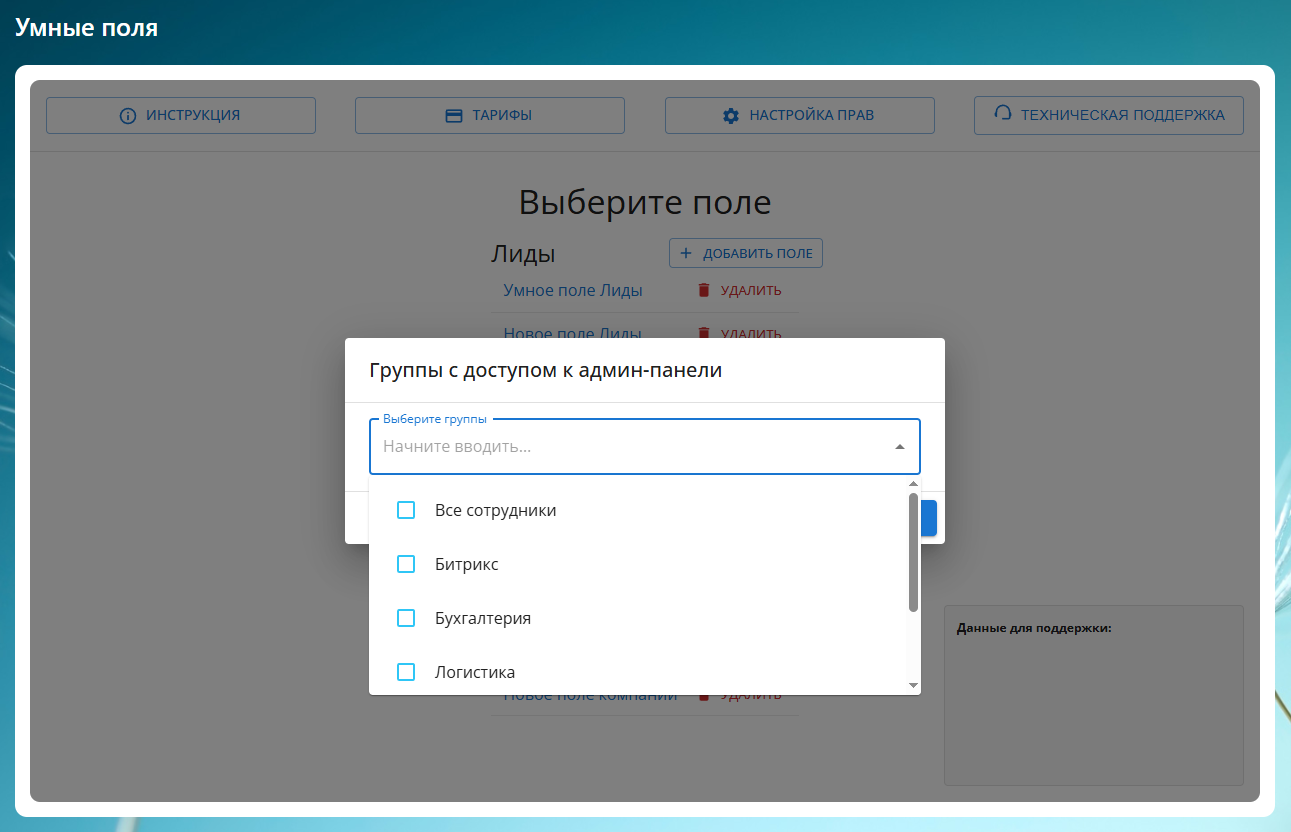Open the Умное поле Лиды link
The image size is (1291, 832).
[x=573, y=290]
